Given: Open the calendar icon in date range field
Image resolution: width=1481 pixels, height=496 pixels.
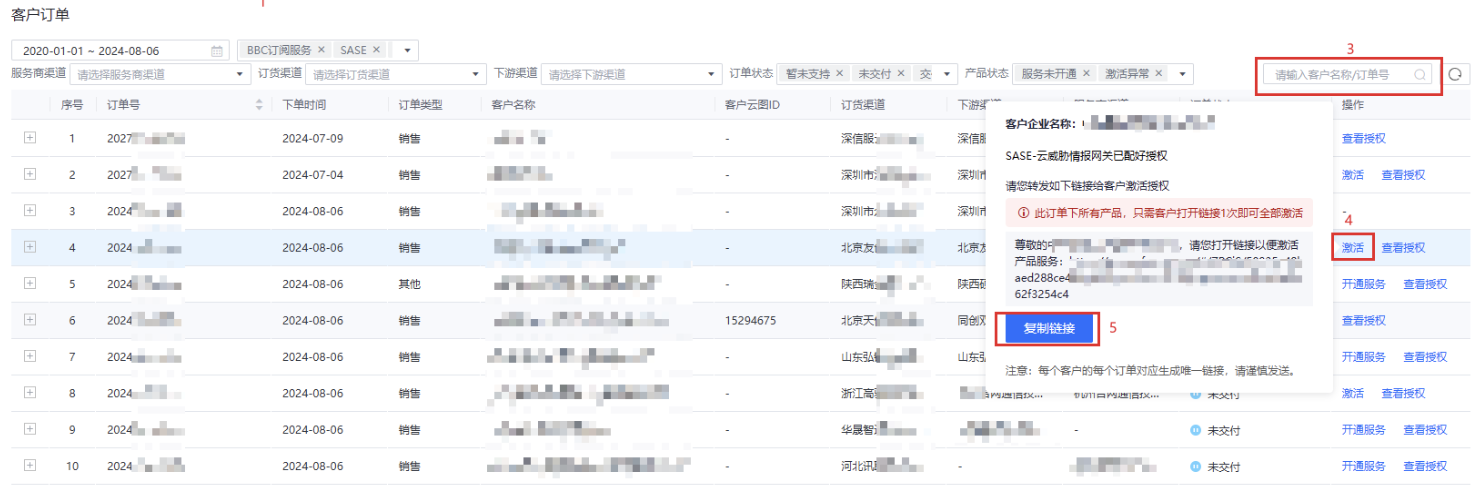Looking at the screenshot, I should [x=217, y=50].
